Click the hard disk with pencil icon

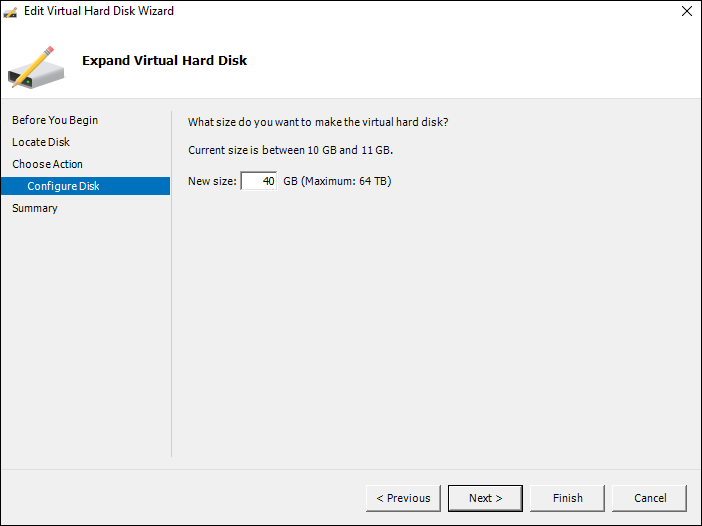tap(36, 67)
